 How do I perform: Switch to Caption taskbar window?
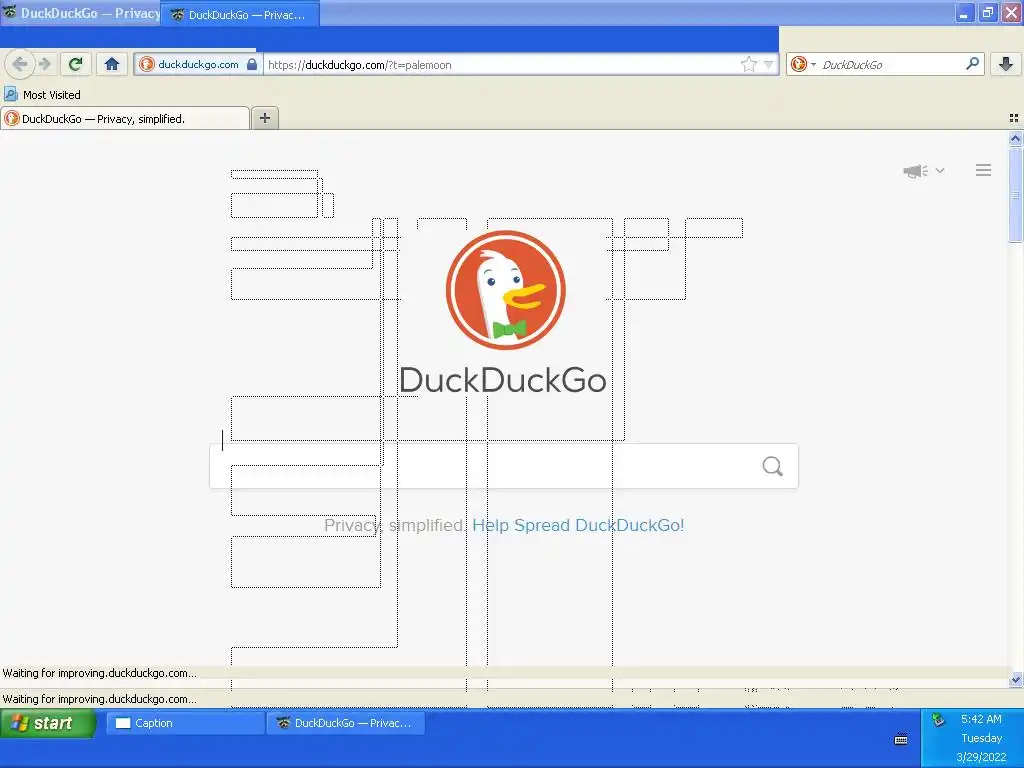(x=185, y=723)
